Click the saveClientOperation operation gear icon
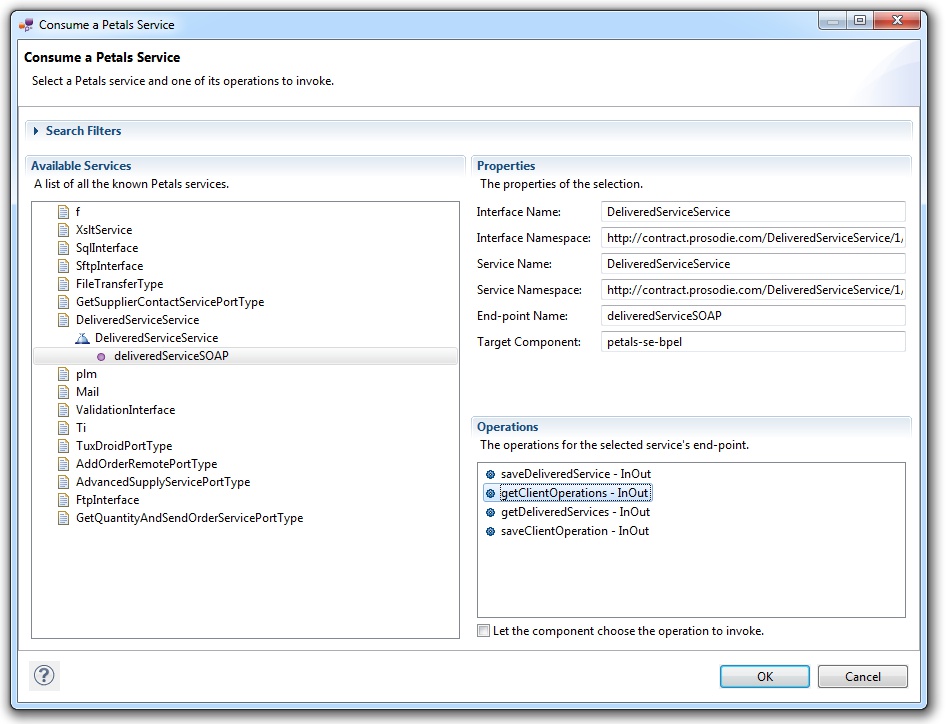Image resolution: width=946 pixels, height=724 pixels. tap(490, 531)
